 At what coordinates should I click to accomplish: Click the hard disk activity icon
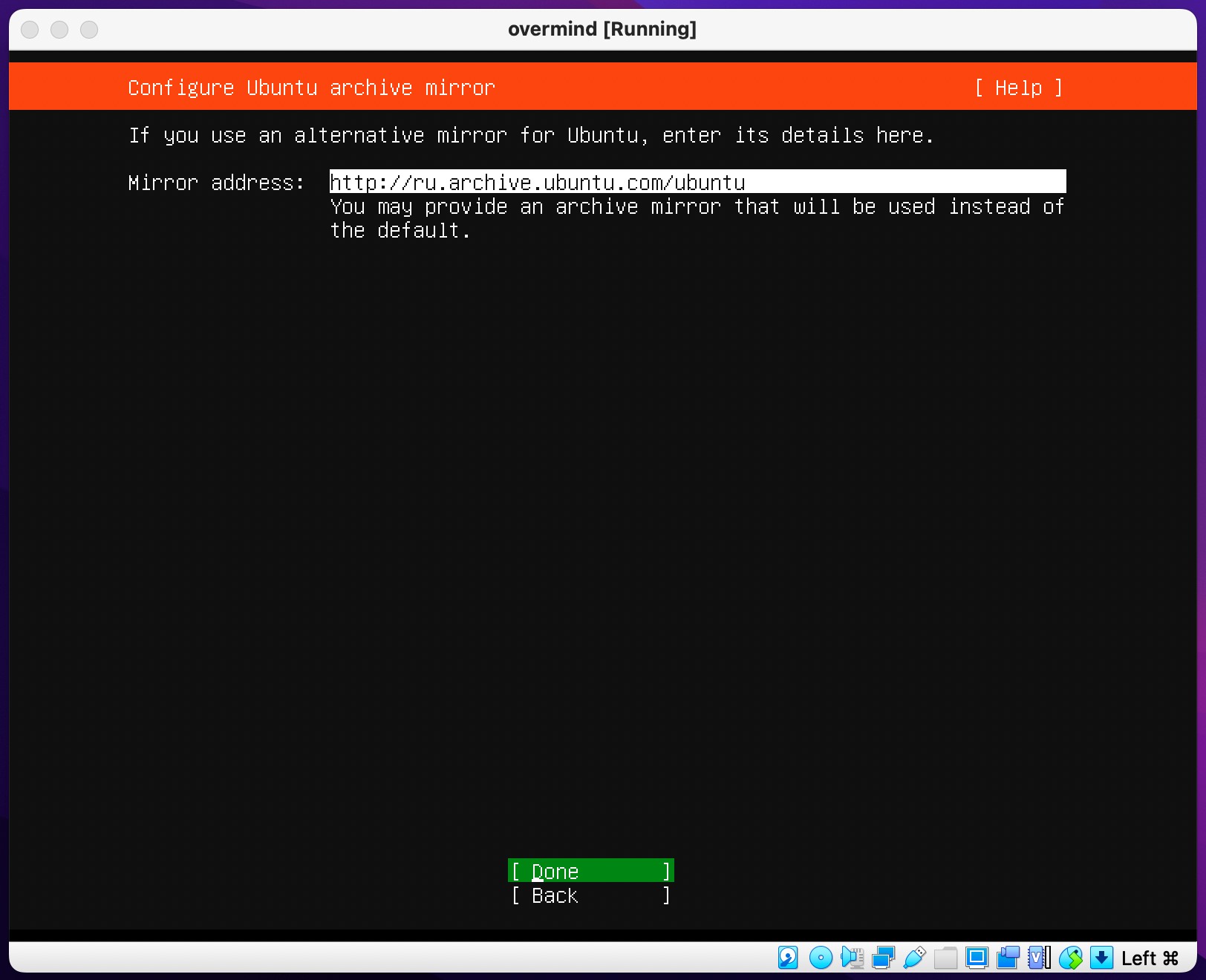[788, 958]
